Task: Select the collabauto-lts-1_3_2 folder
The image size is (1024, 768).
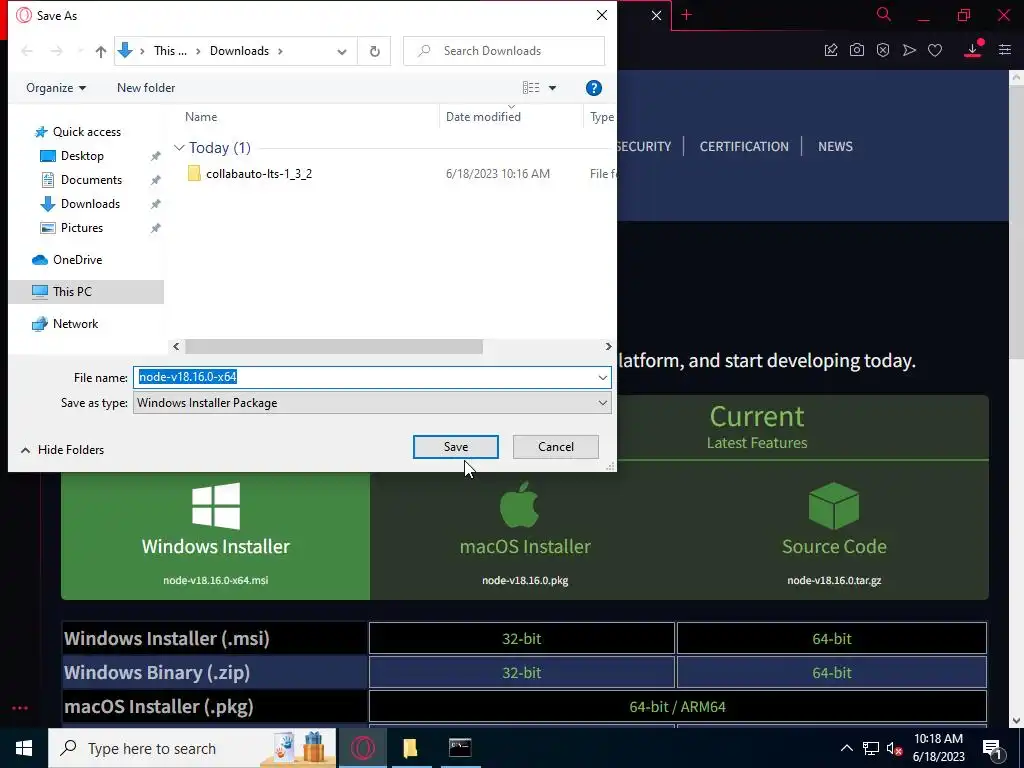Action: click(x=259, y=174)
